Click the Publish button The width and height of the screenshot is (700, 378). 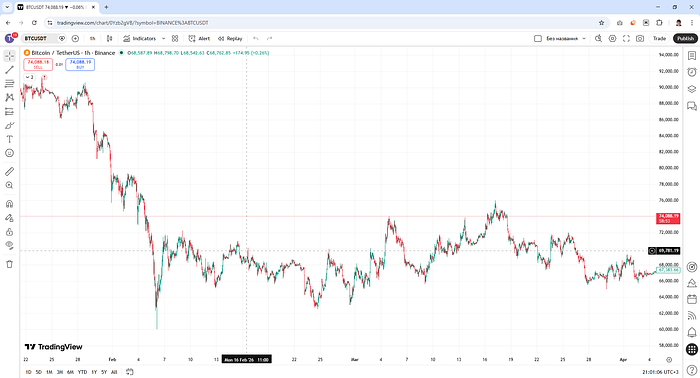pos(685,38)
